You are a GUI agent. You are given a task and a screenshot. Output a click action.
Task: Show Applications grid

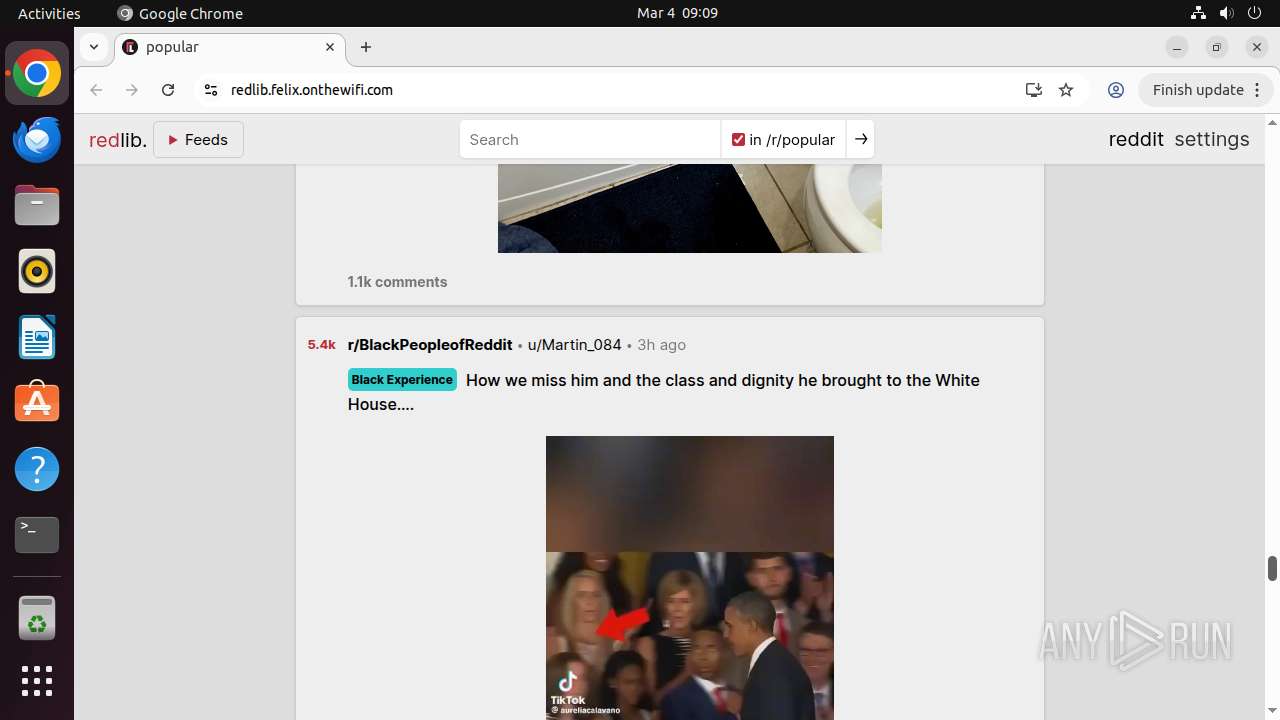click(37, 681)
